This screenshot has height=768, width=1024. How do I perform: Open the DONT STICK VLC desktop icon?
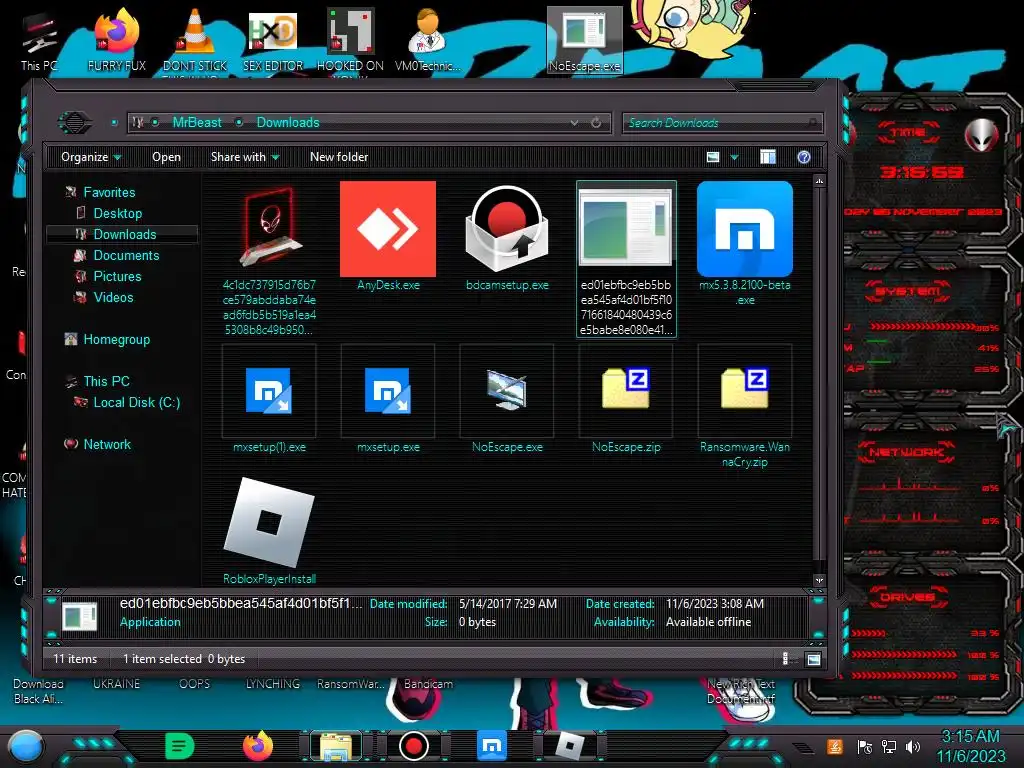tap(195, 40)
